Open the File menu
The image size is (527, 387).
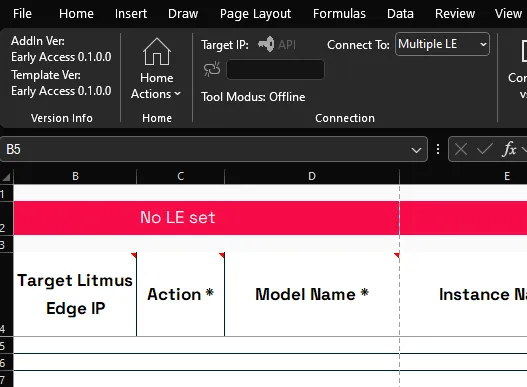(x=22, y=14)
